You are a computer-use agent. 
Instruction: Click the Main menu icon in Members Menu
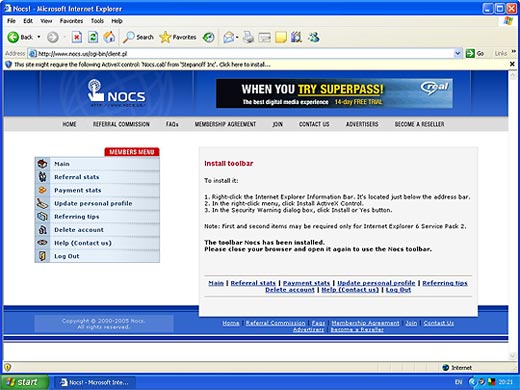tap(42, 164)
